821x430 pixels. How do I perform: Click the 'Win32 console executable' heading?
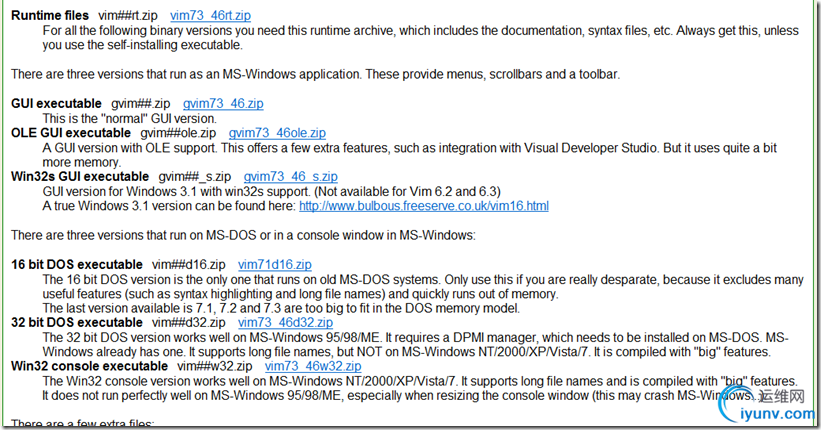[x=90, y=366]
